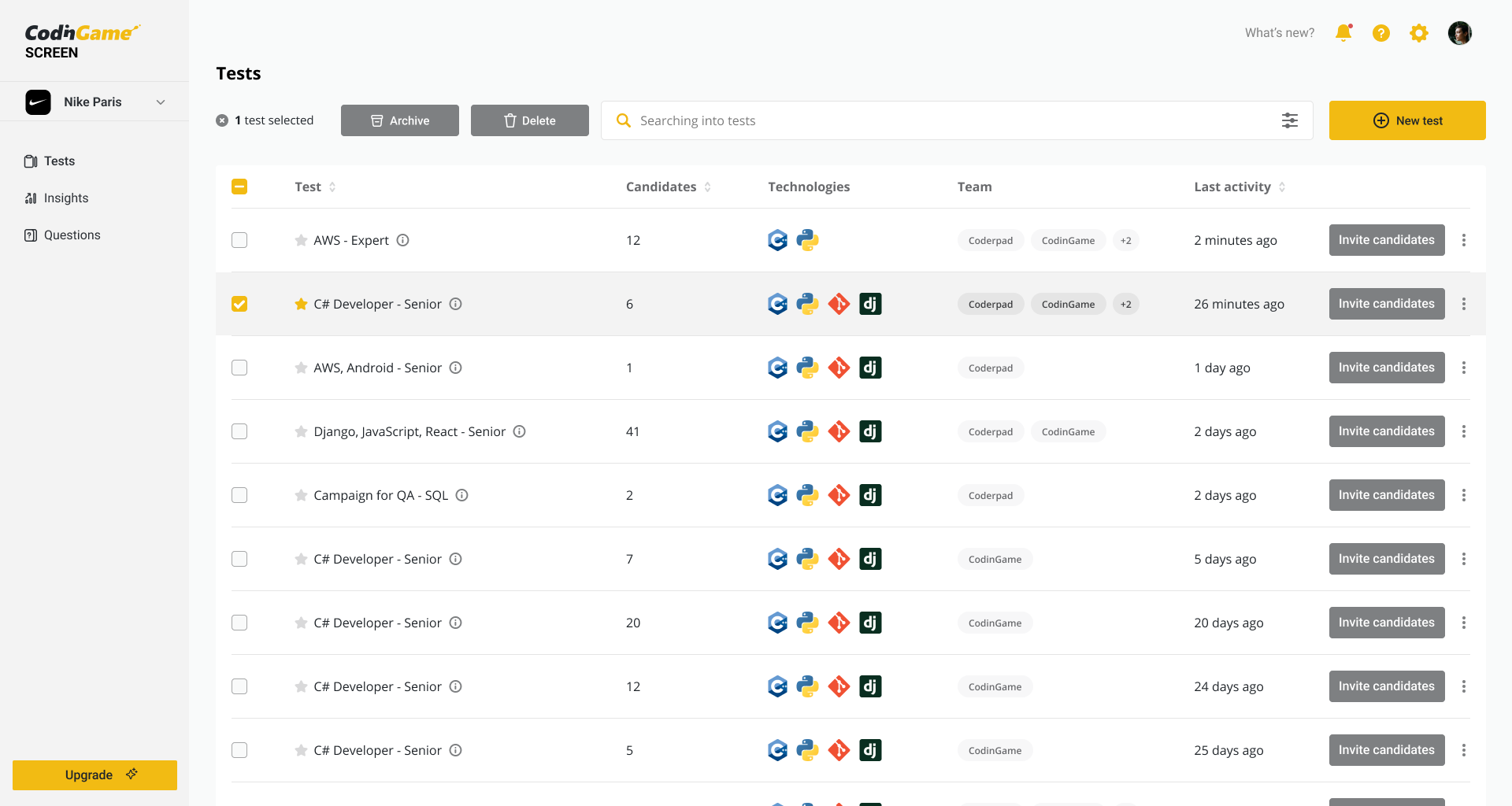The width and height of the screenshot is (1512, 806).
Task: Open the notifications bell
Action: click(1343, 33)
